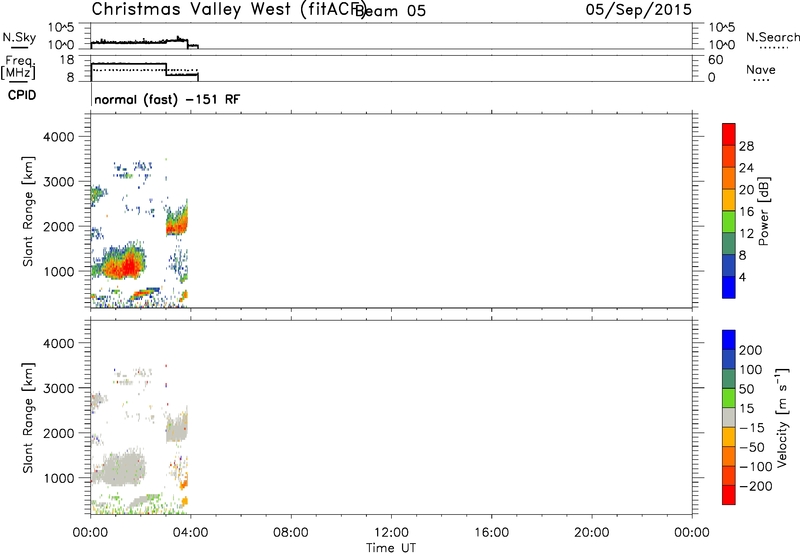
Task: Click the 4000 tick in the power panel
Action: (x=59, y=137)
